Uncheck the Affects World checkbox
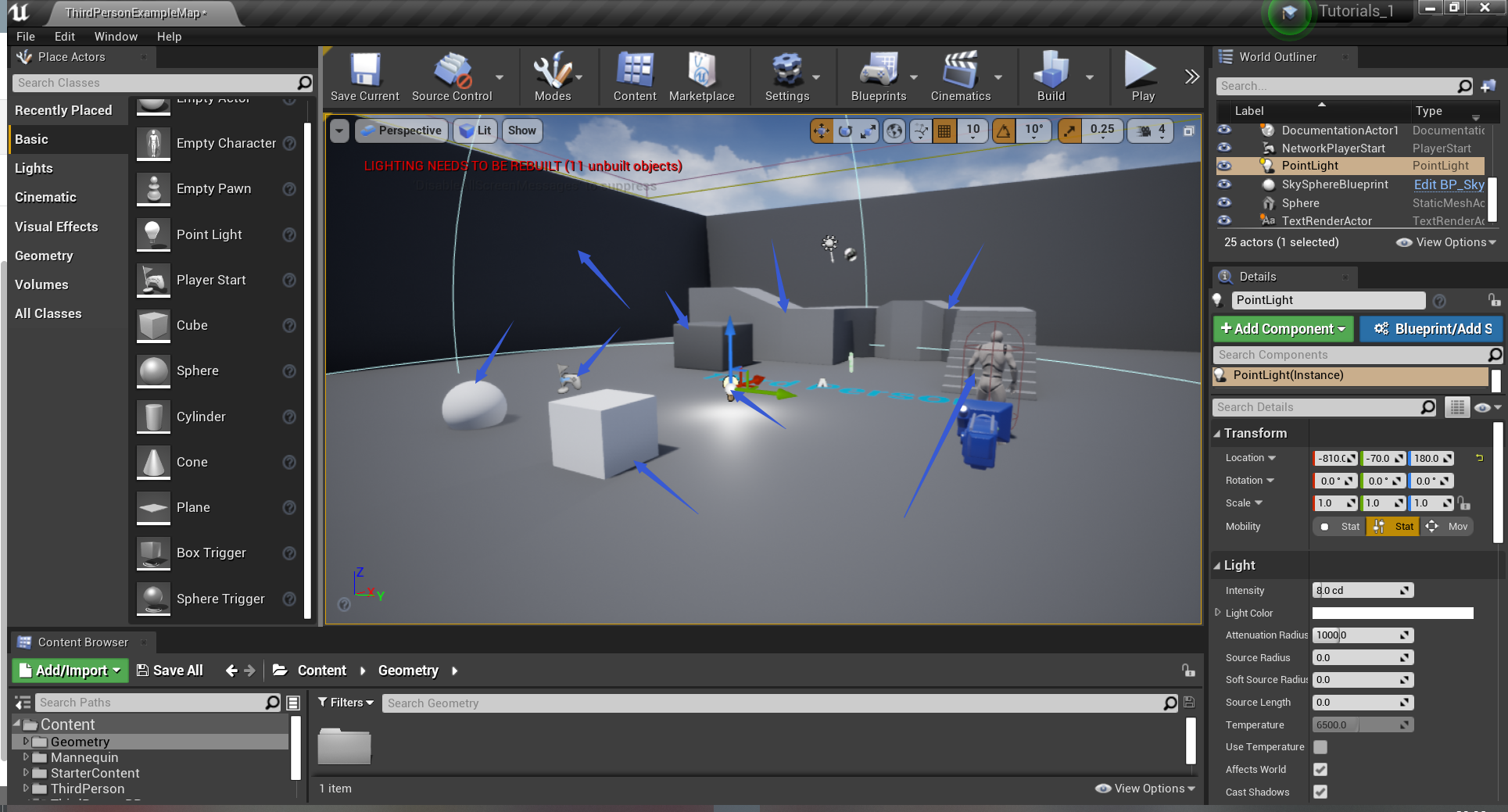The width and height of the screenshot is (1508, 812). tap(1320, 770)
